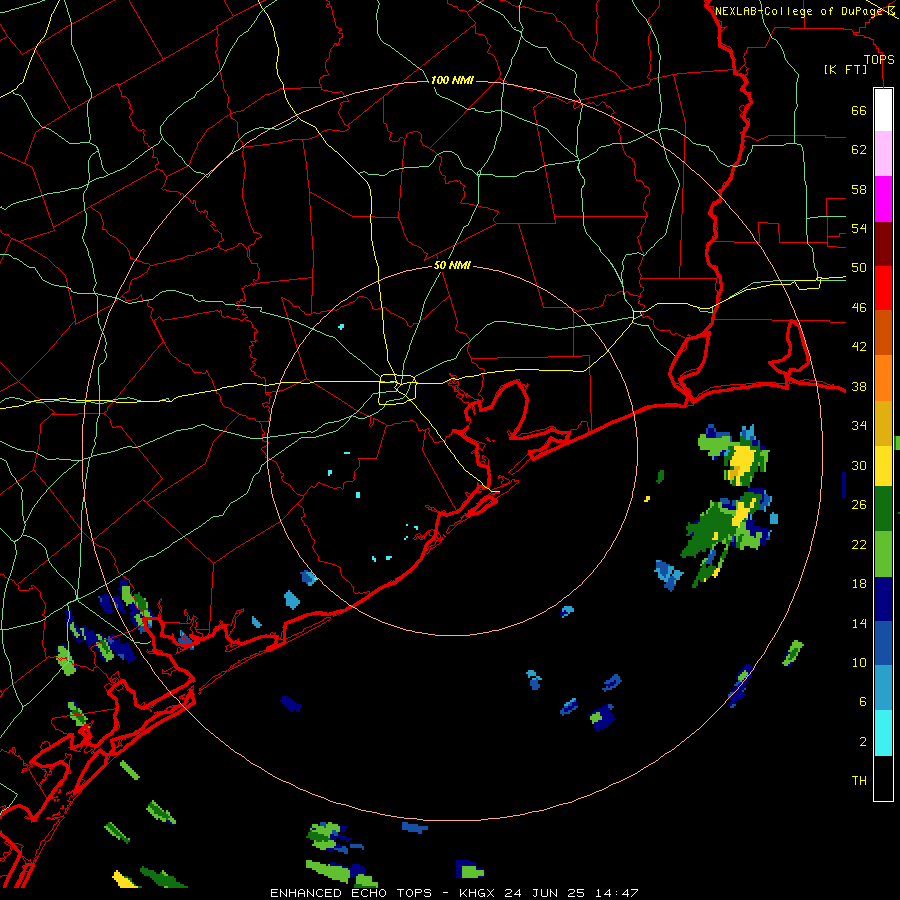Click the legend value 34
Image resolution: width=900 pixels, height=900 pixels.
[859, 426]
